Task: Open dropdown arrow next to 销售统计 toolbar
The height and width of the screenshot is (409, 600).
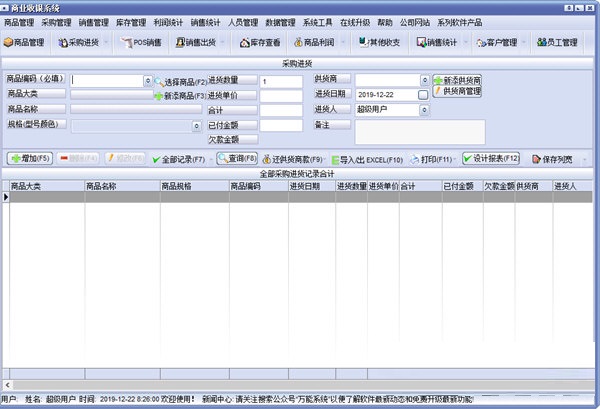Action: [x=466, y=42]
